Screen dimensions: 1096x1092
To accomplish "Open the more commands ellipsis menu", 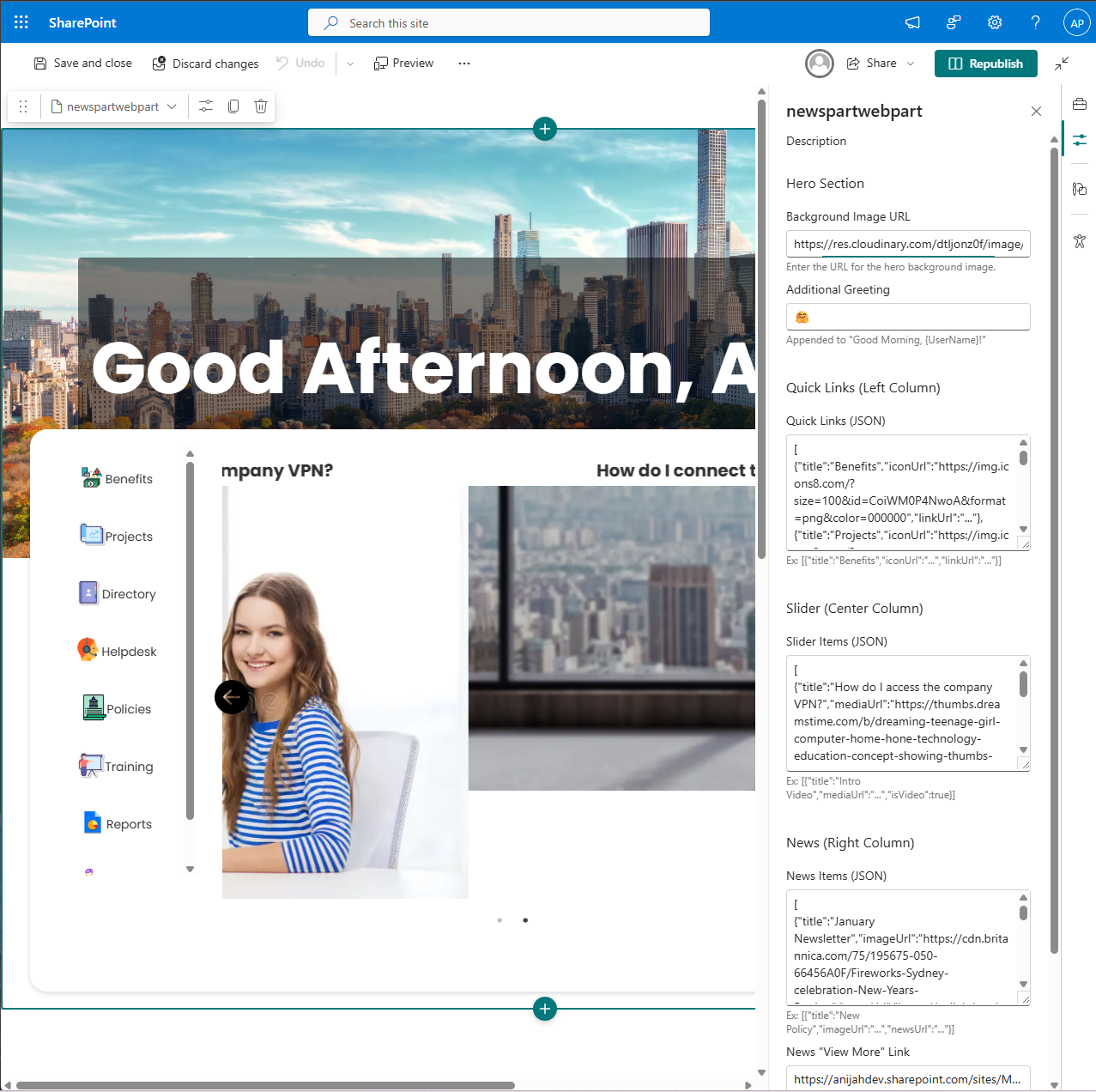I will click(464, 64).
